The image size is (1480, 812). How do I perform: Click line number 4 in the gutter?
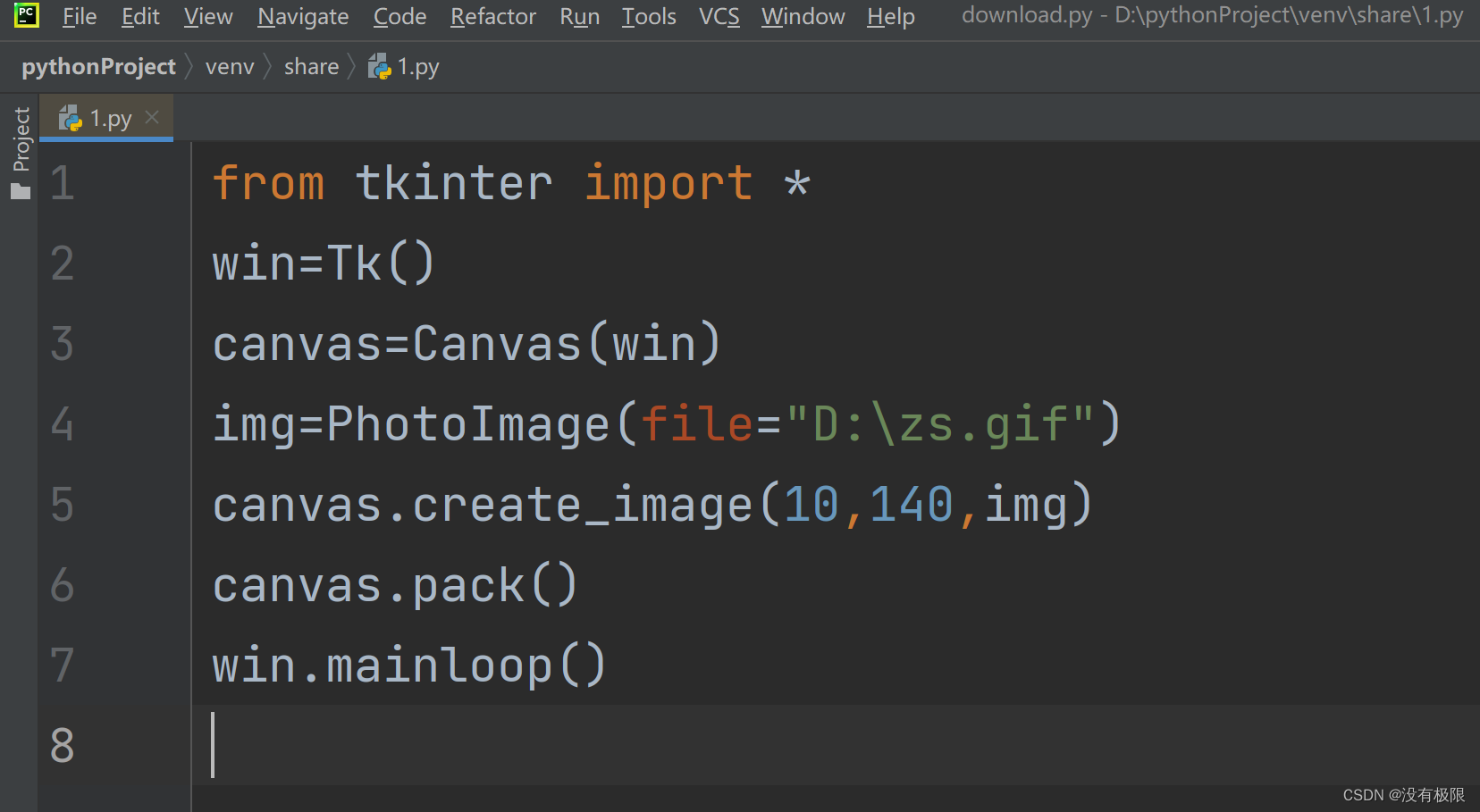pyautogui.click(x=63, y=423)
